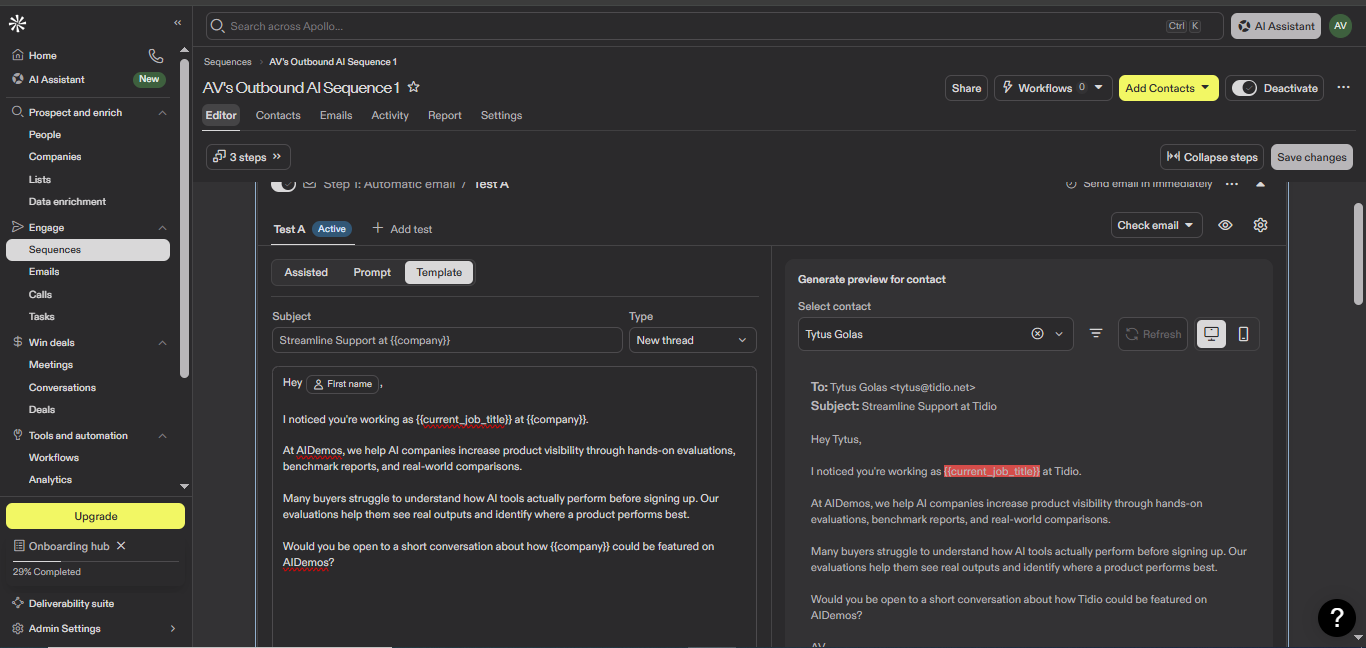Collapse Step 1 with the up arrow

[x=1260, y=184]
